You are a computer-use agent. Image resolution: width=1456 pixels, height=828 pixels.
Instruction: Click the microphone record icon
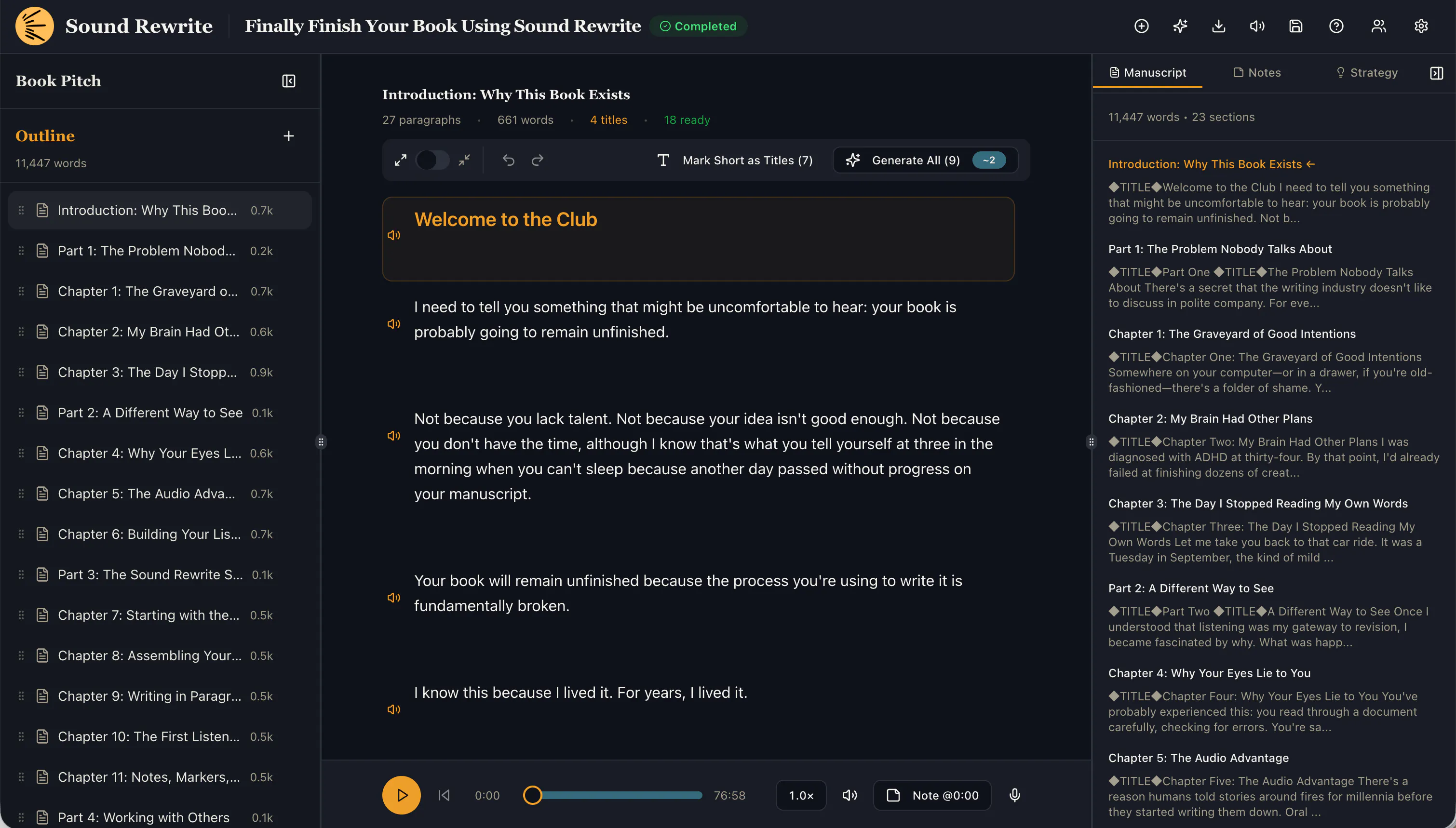(x=1015, y=795)
